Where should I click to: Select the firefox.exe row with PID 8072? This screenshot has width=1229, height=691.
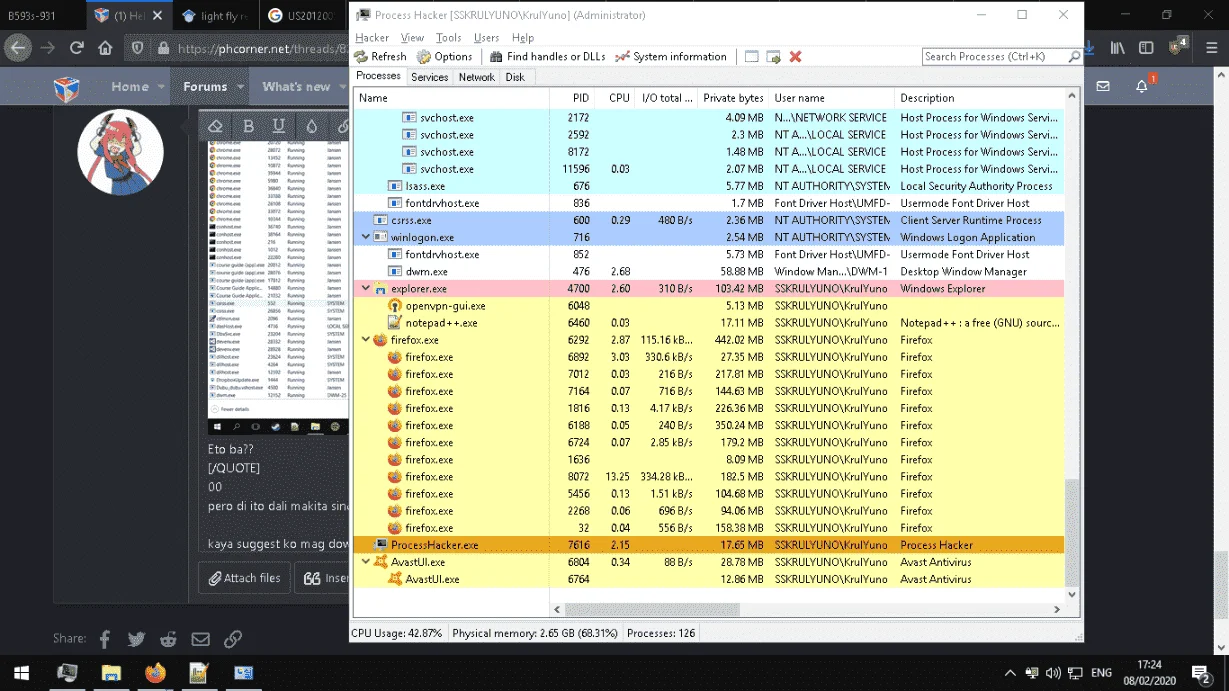[708, 477]
